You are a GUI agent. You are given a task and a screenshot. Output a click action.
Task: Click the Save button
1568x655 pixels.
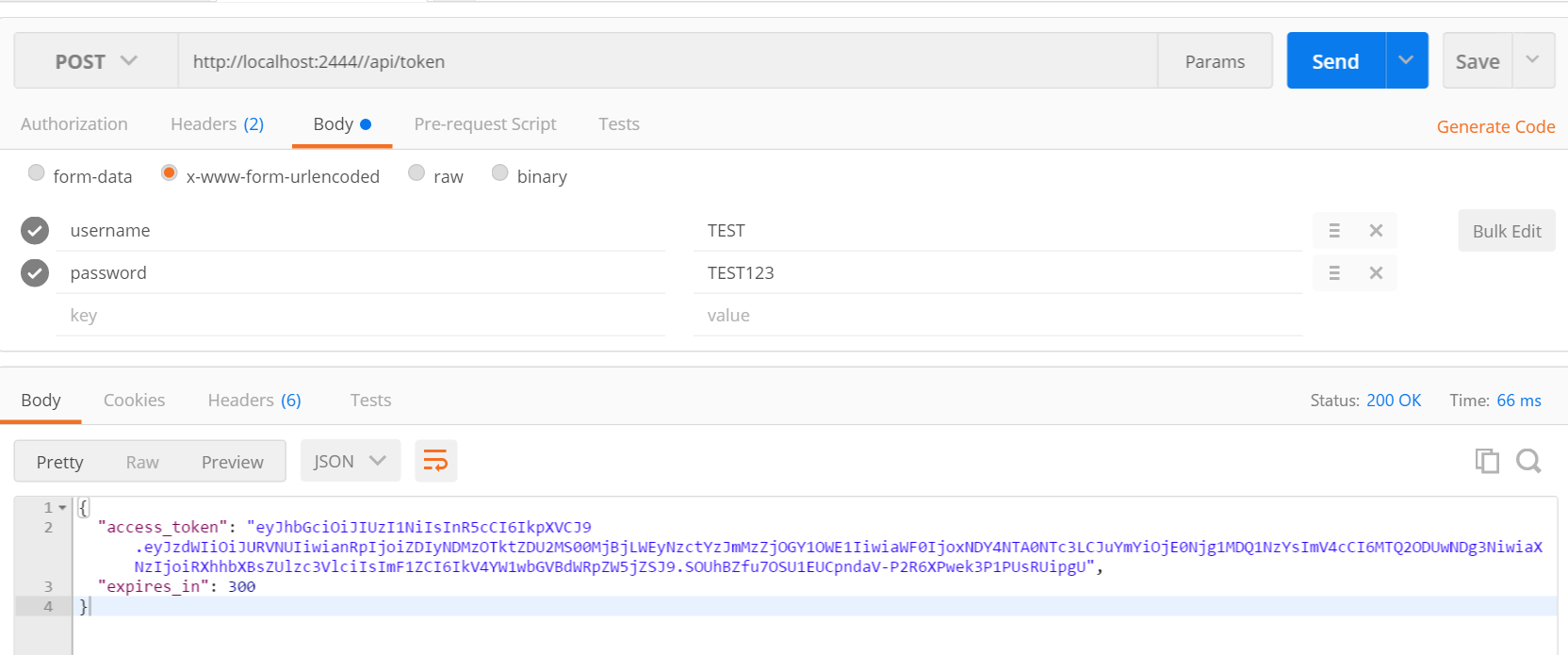1478,61
